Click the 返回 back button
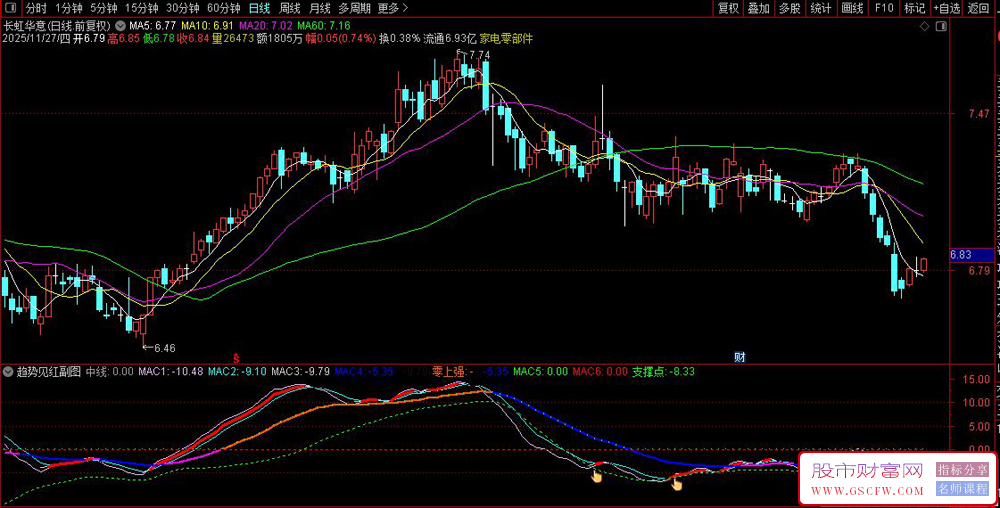 click(980, 8)
